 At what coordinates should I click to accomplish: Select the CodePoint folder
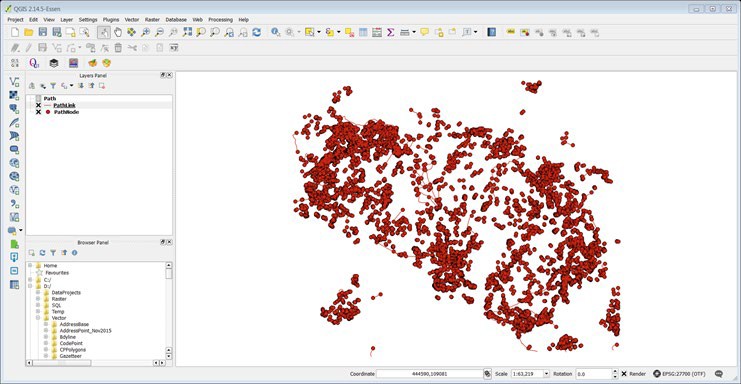coord(71,343)
